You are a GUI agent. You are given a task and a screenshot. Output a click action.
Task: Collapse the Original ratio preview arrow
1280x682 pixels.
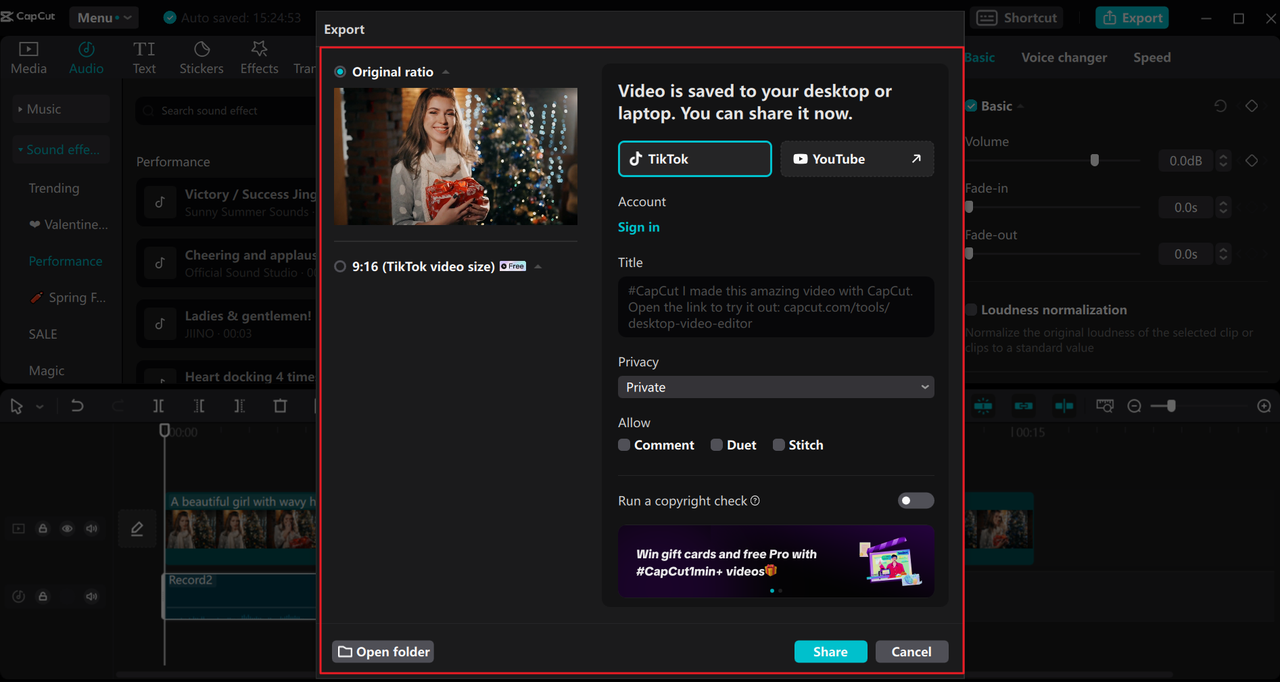[446, 72]
